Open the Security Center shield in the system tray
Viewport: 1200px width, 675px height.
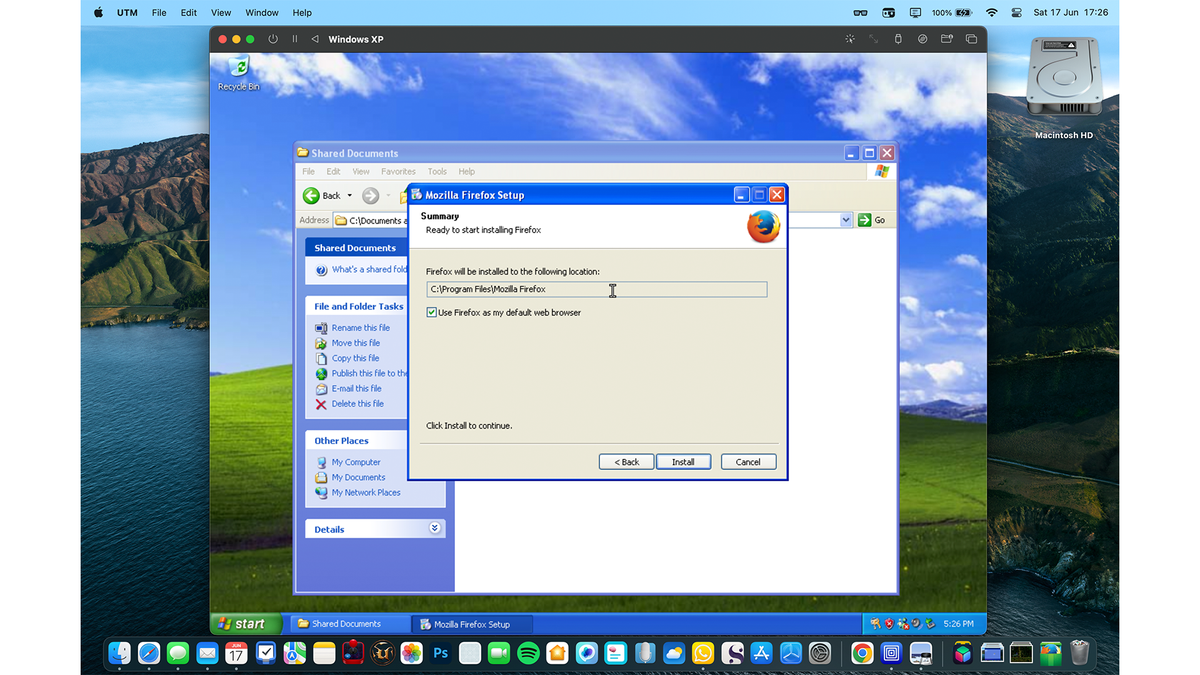[887, 623]
